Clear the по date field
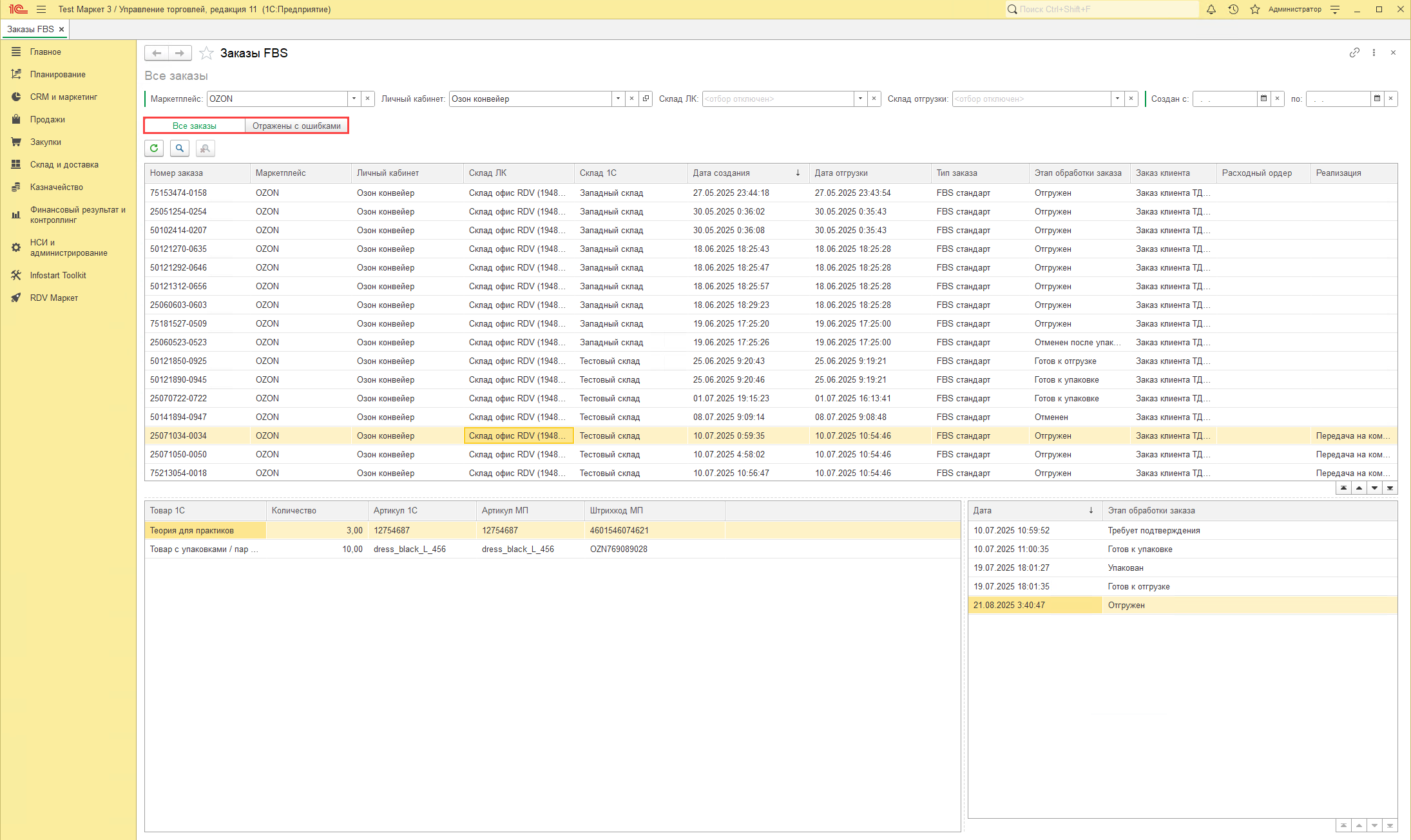The width and height of the screenshot is (1411, 840). [x=1390, y=99]
